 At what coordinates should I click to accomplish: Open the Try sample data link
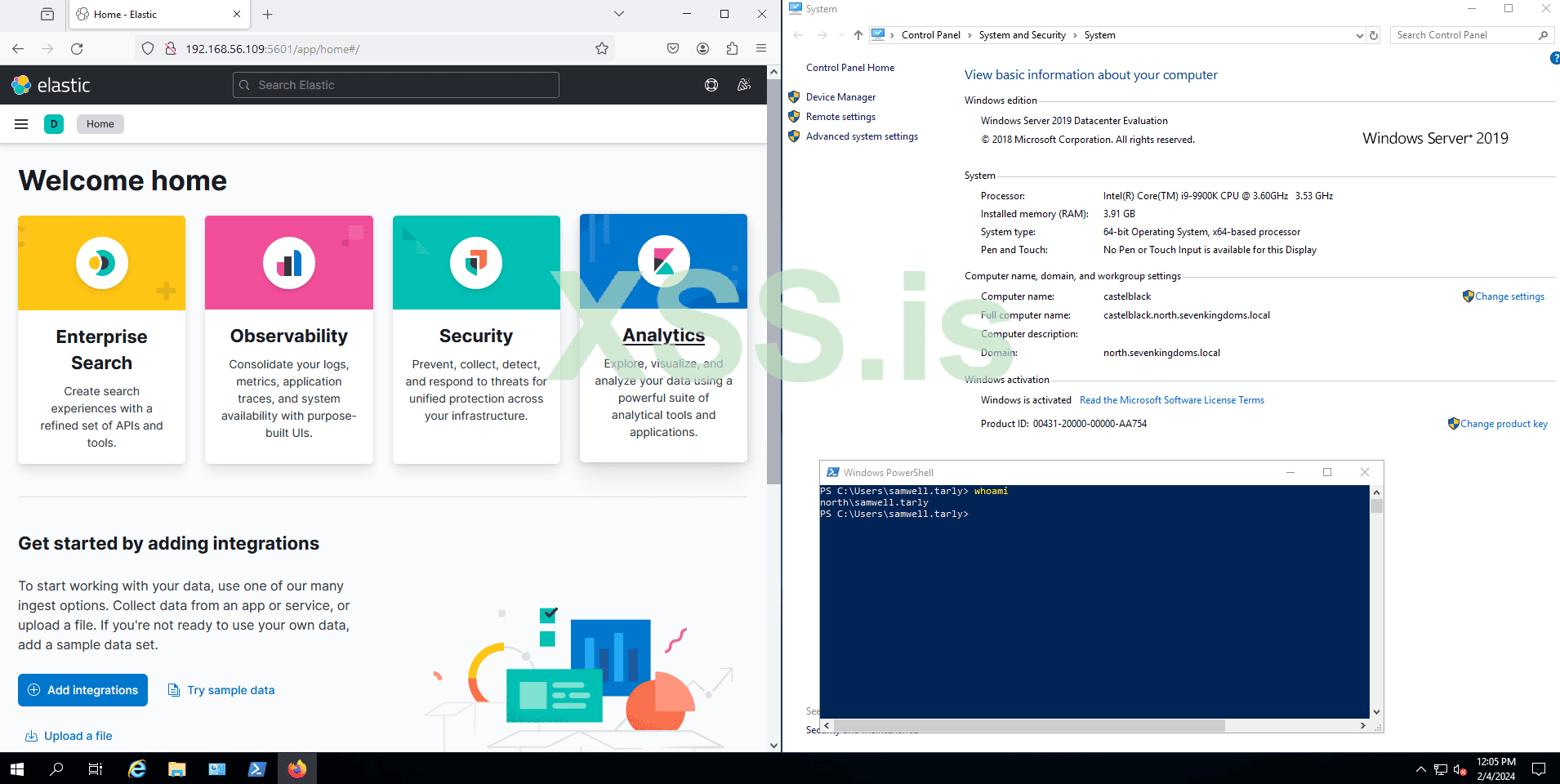[x=221, y=690]
